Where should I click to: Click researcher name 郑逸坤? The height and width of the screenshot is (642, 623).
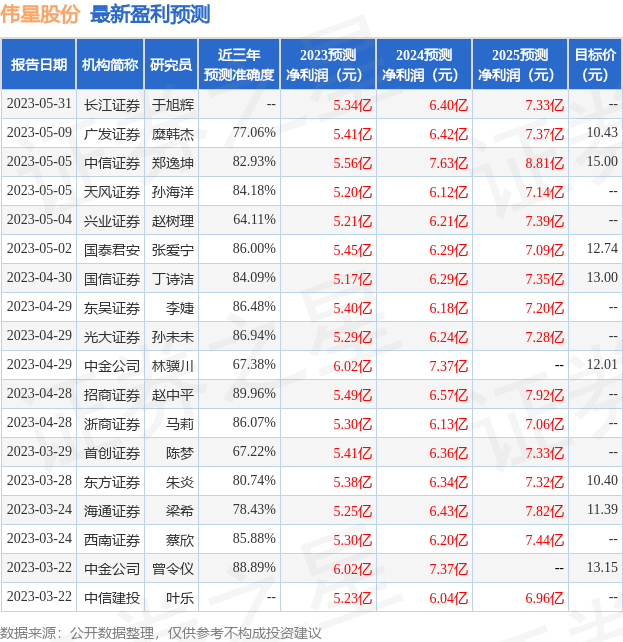(172, 163)
